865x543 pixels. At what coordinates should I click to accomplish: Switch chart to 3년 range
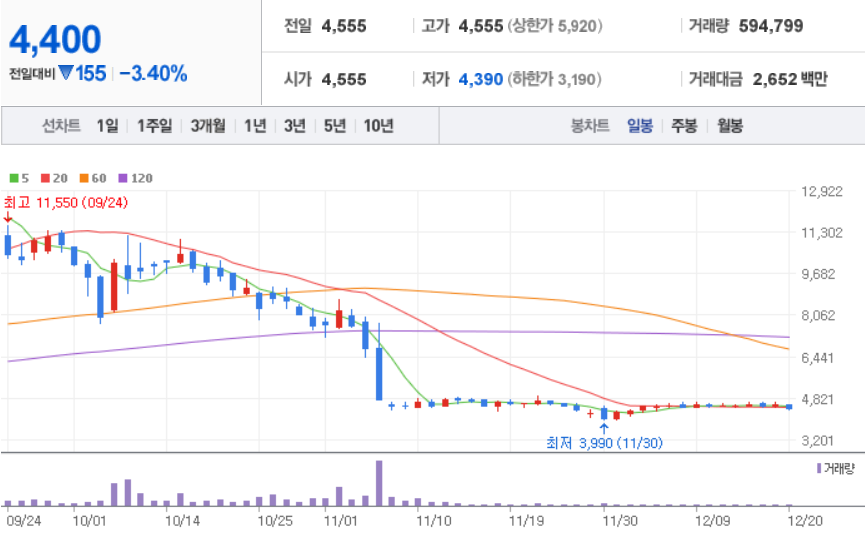point(295,126)
